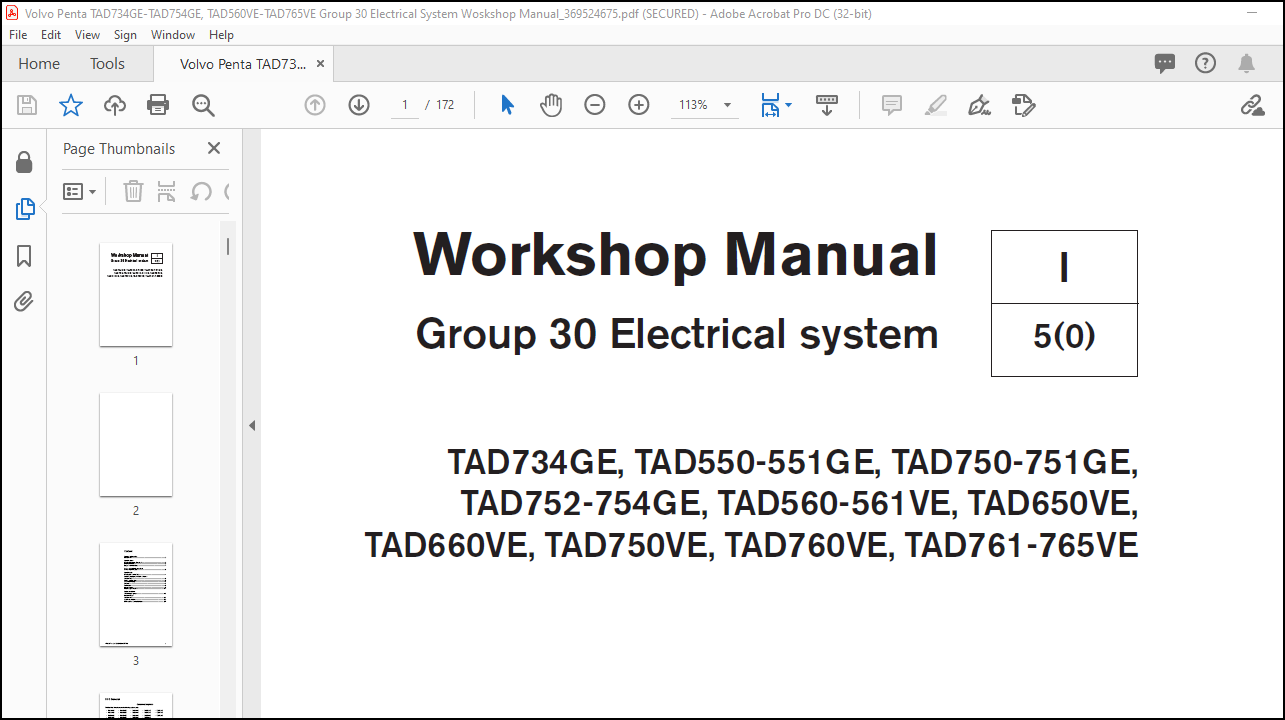Go to next page arrow
This screenshot has height=720, width=1285.
[359, 105]
